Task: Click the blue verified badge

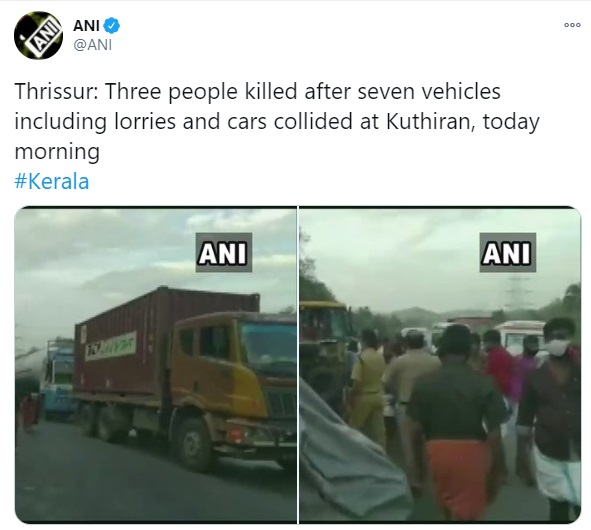Action: [112, 26]
